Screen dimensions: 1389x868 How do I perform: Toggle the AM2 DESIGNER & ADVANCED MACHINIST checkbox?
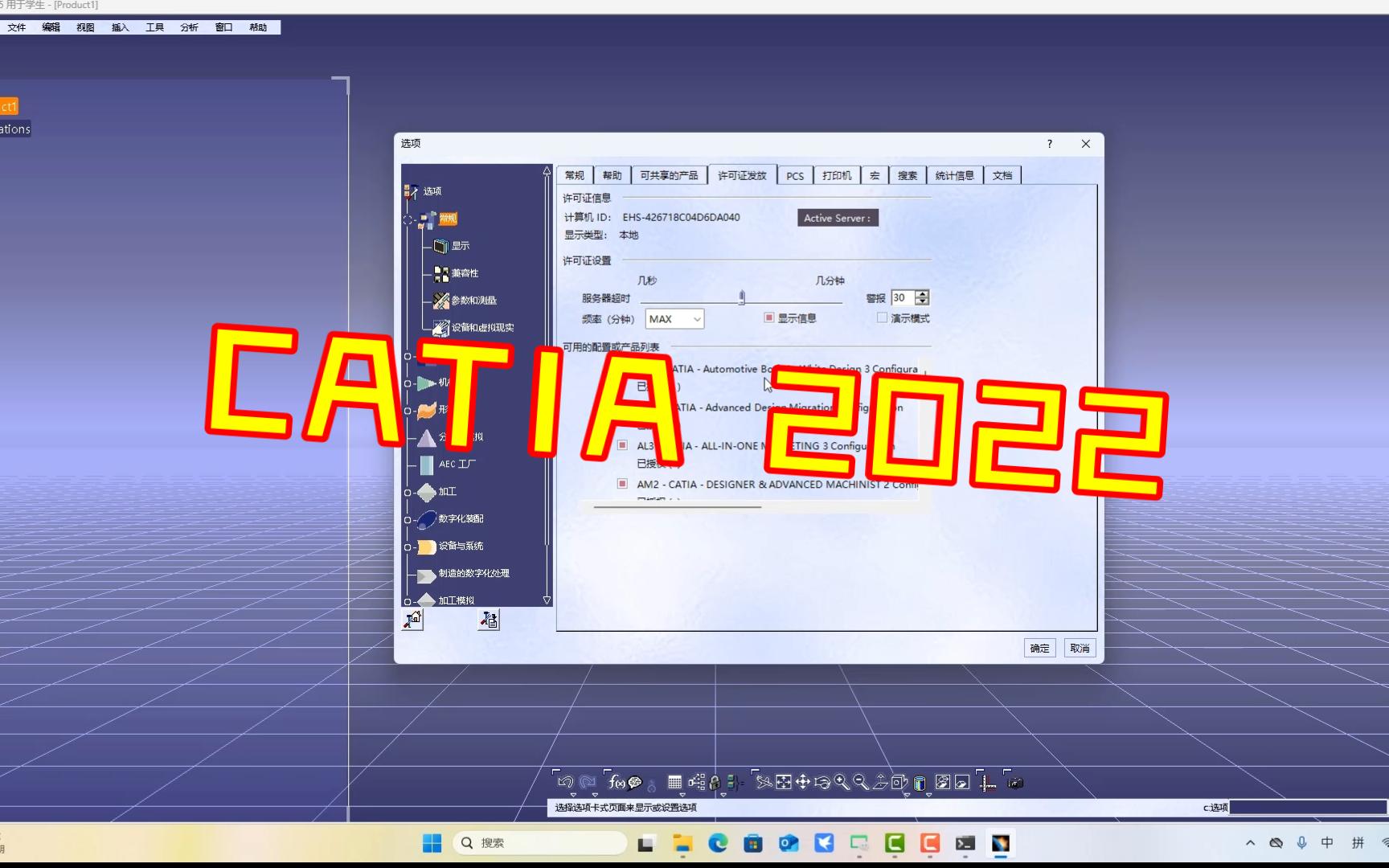pos(622,484)
